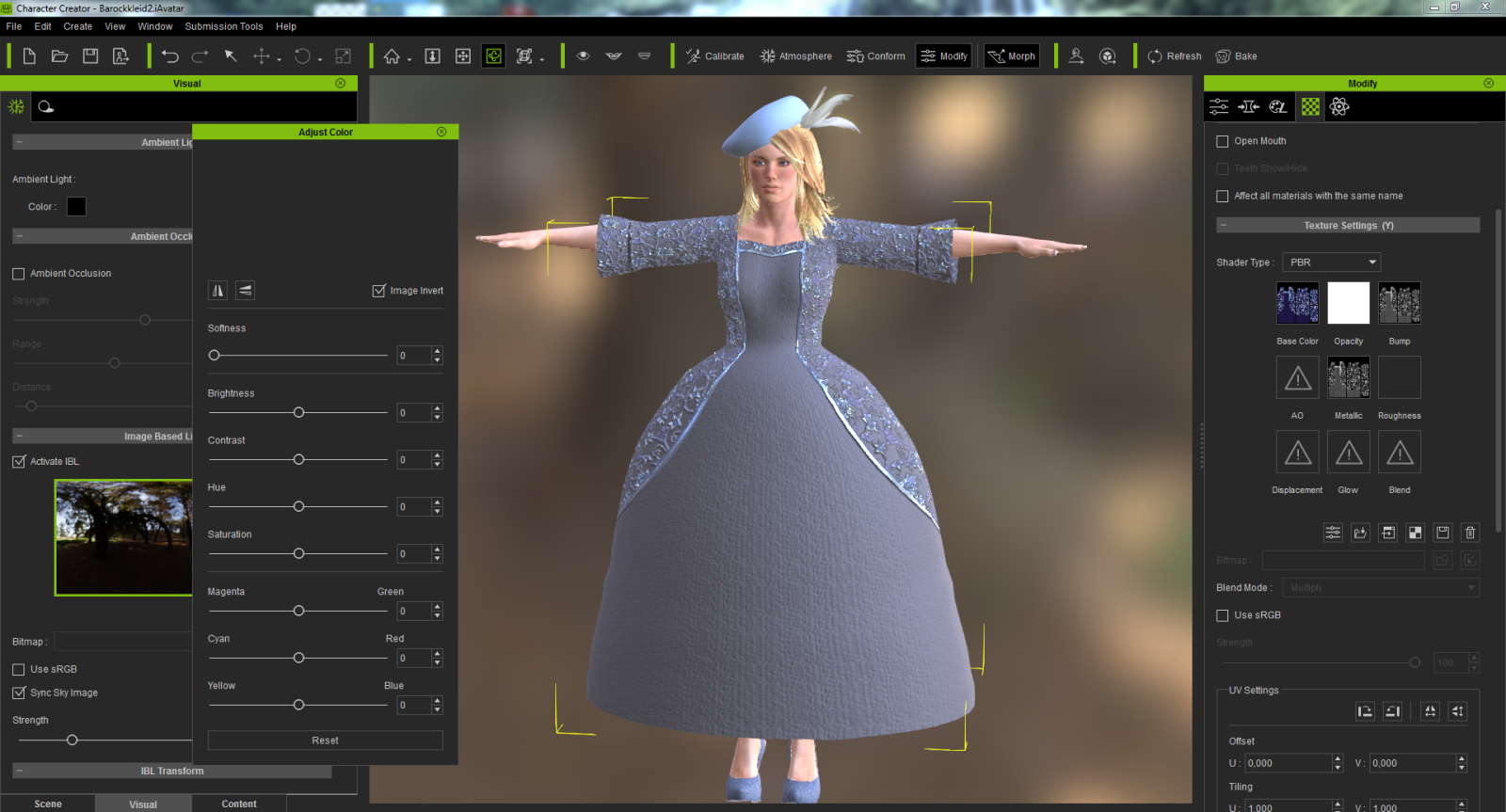Open the Atmosphere panel
Image resolution: width=1506 pixels, height=812 pixels.
click(x=796, y=56)
